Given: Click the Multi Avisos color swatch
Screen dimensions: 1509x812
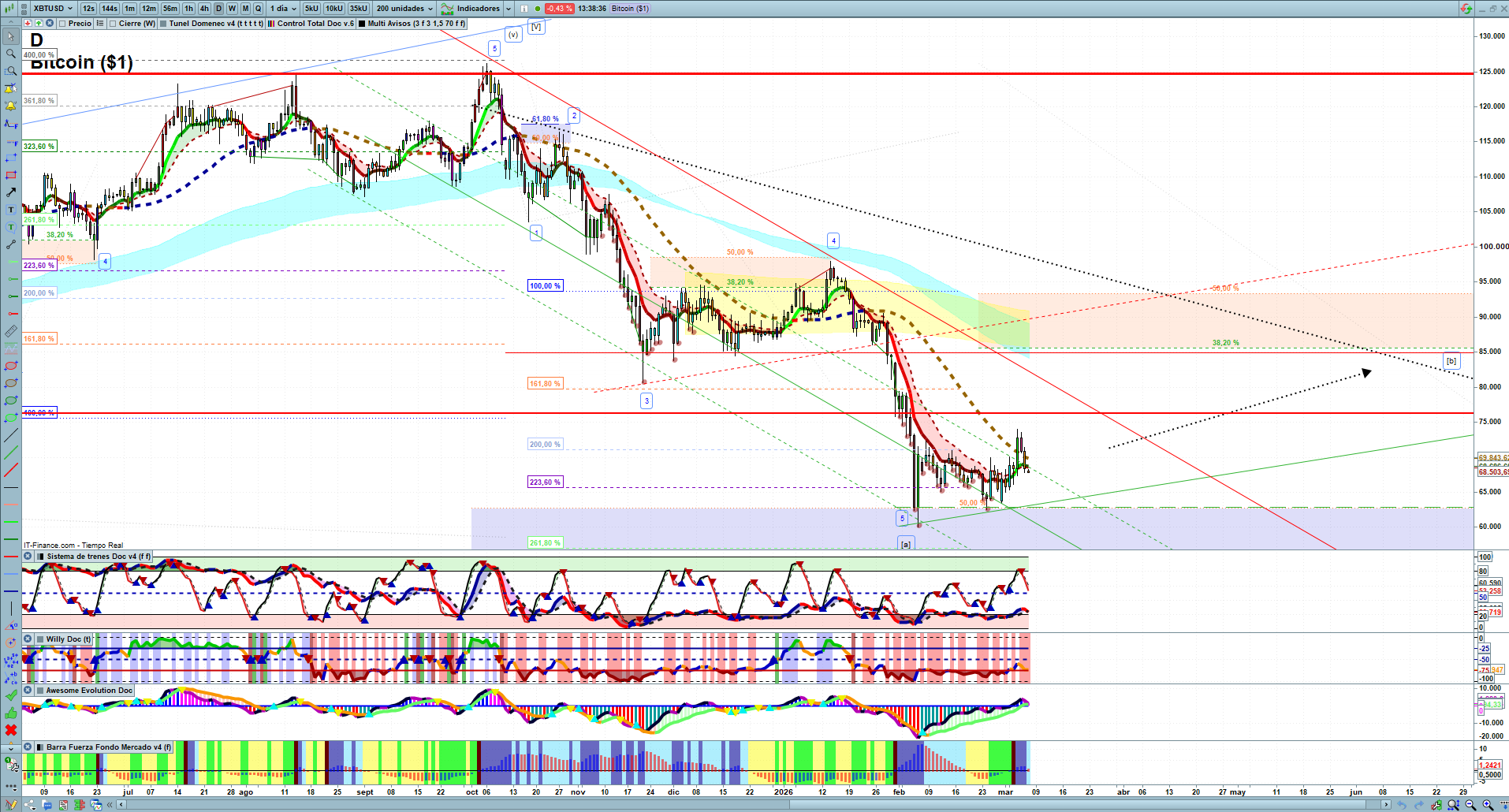Looking at the screenshot, I should [x=362, y=24].
